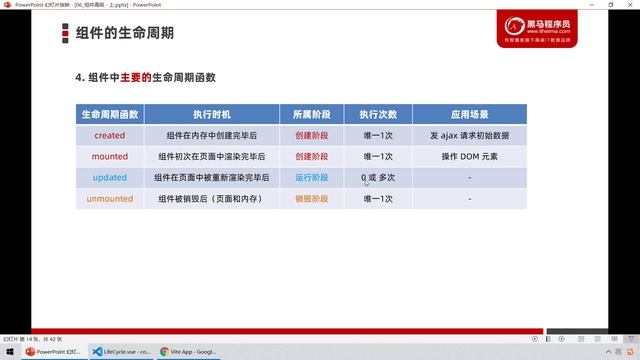Click the 执行时机 column header
This screenshot has height=360, width=640.
click(211, 114)
